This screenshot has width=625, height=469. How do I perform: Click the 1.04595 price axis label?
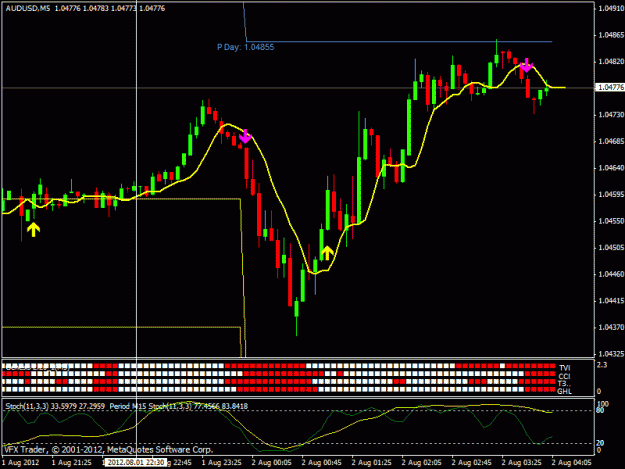point(611,194)
